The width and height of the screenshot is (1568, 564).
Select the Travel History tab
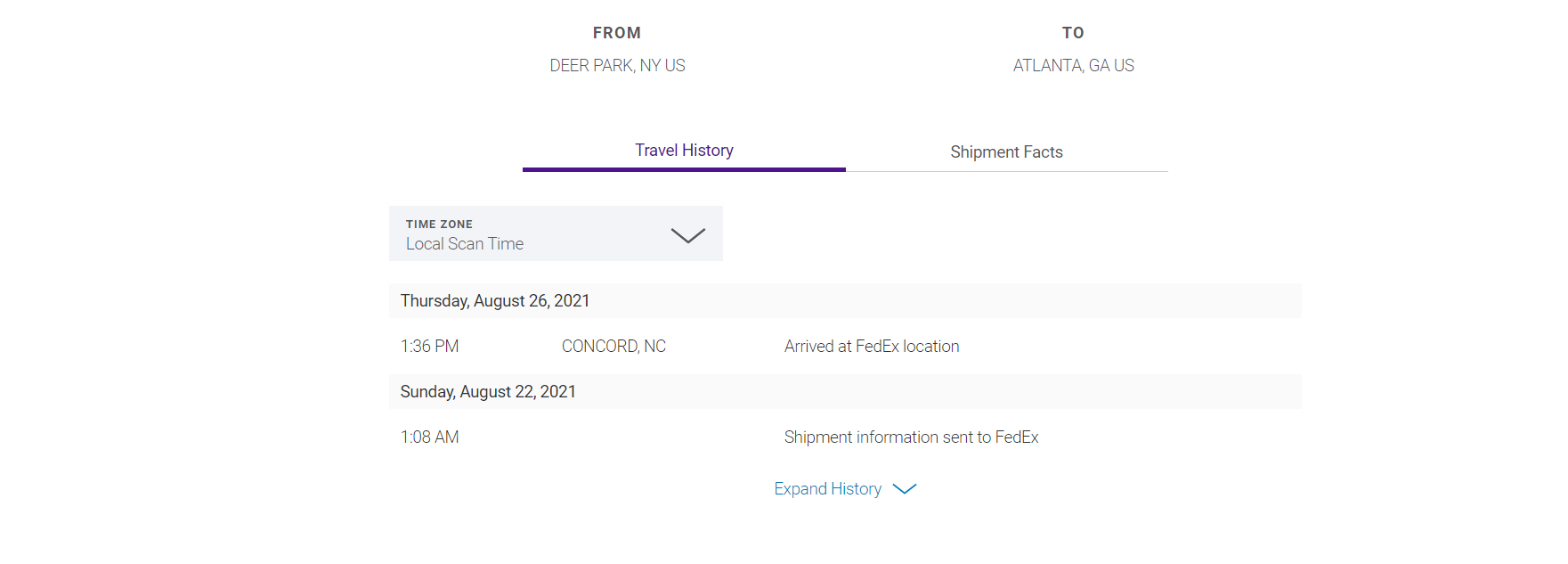[684, 151]
